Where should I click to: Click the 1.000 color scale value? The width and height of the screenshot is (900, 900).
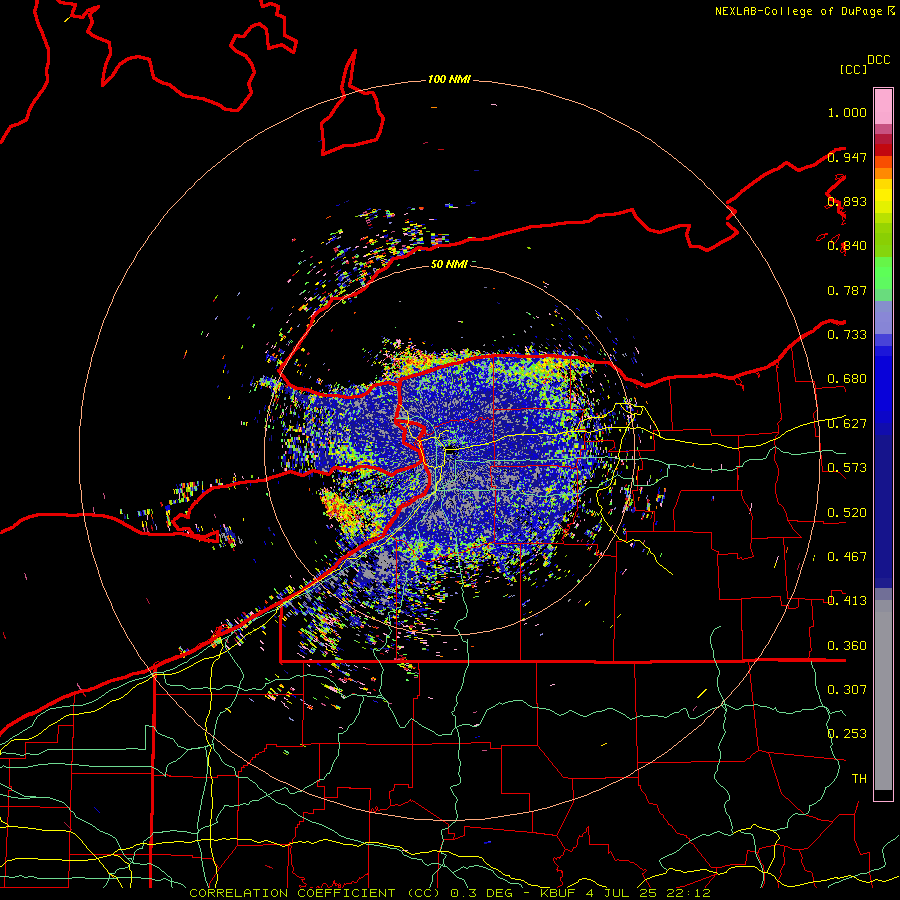point(847,112)
